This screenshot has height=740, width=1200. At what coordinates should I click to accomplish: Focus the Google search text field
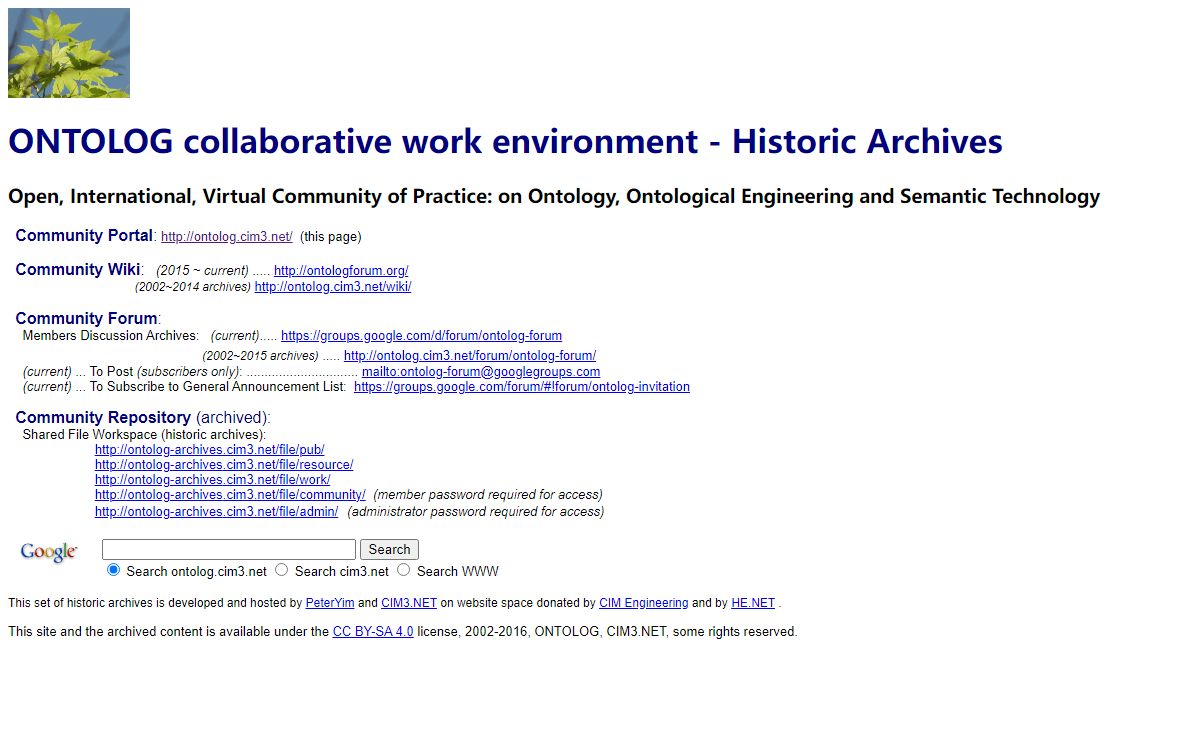[x=229, y=550]
